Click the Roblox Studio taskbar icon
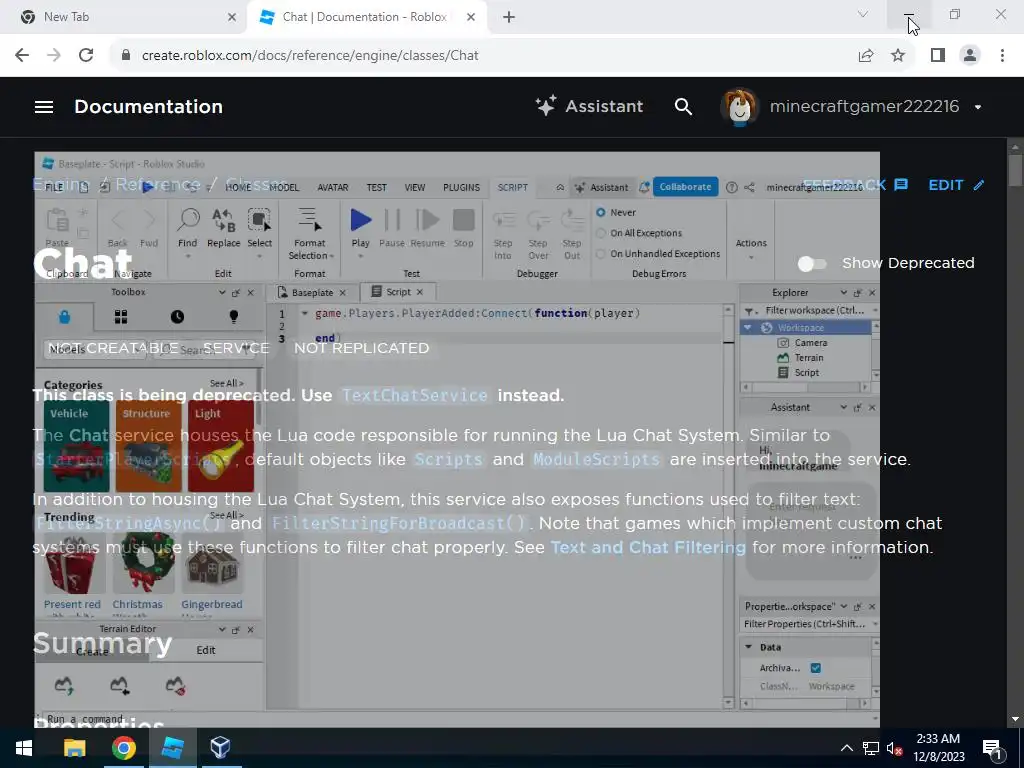Image resolution: width=1024 pixels, height=768 pixels. [172, 748]
